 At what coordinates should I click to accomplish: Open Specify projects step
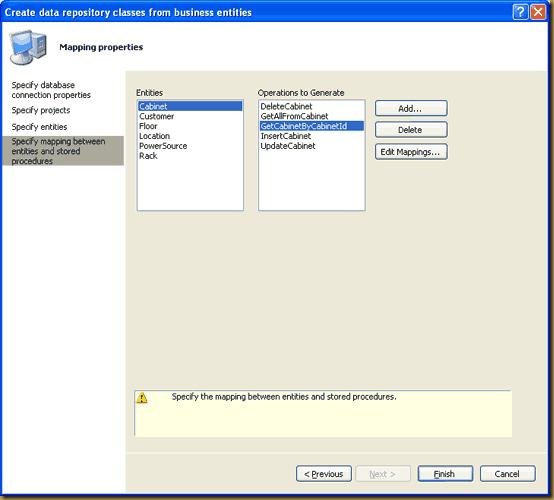pos(41,110)
